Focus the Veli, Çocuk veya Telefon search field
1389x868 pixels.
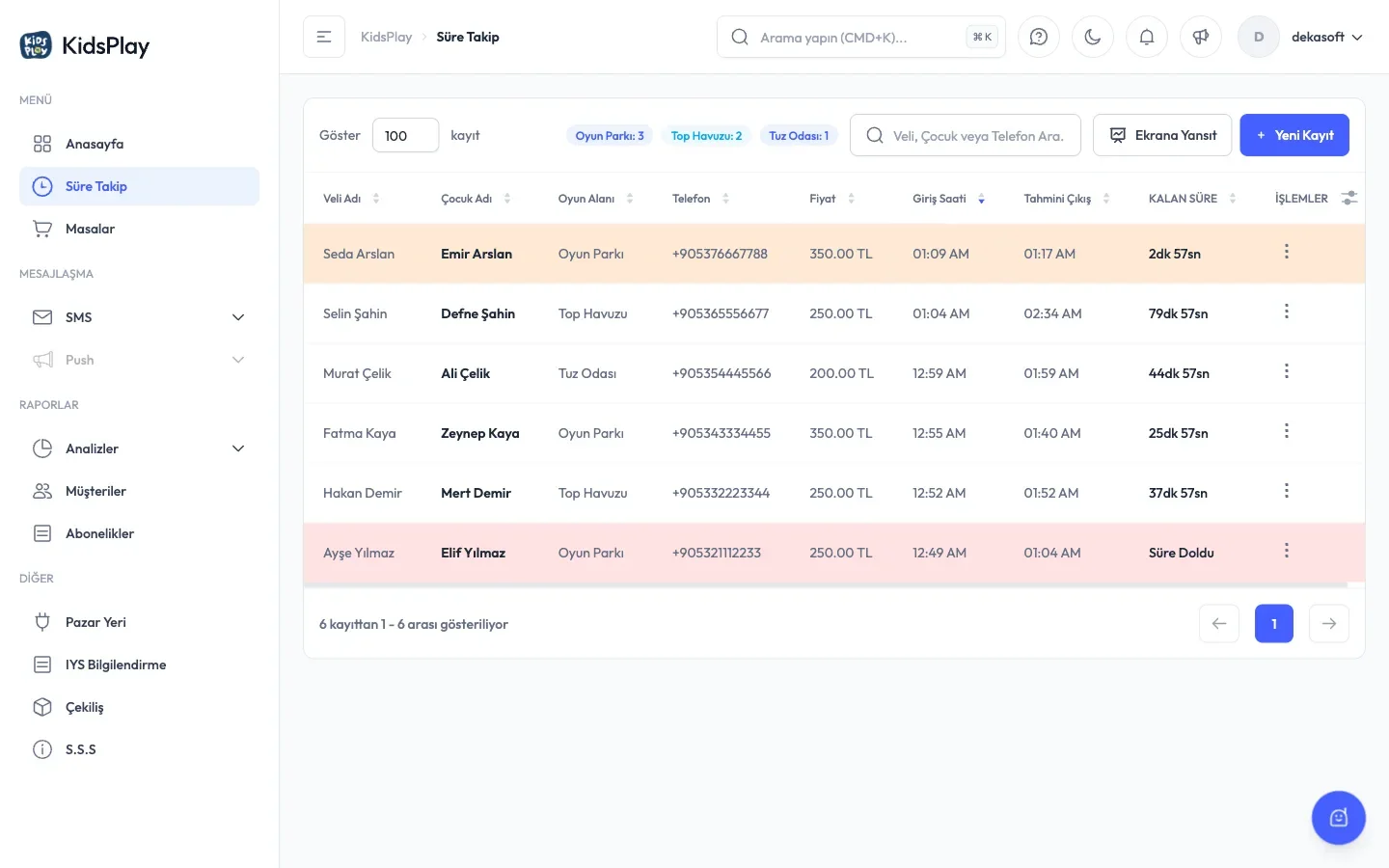(x=965, y=135)
